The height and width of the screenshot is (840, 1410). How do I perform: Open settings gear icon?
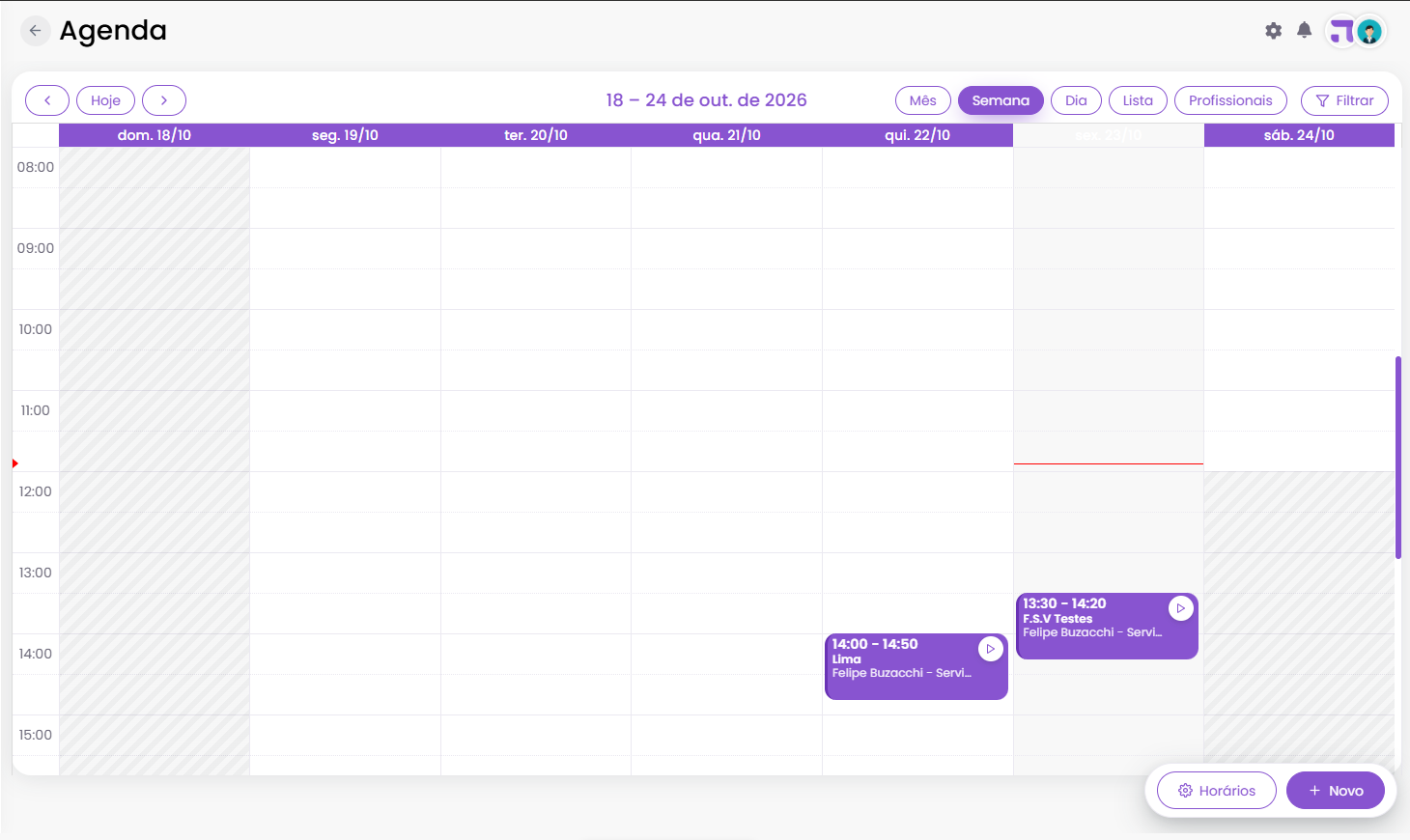tap(1274, 31)
